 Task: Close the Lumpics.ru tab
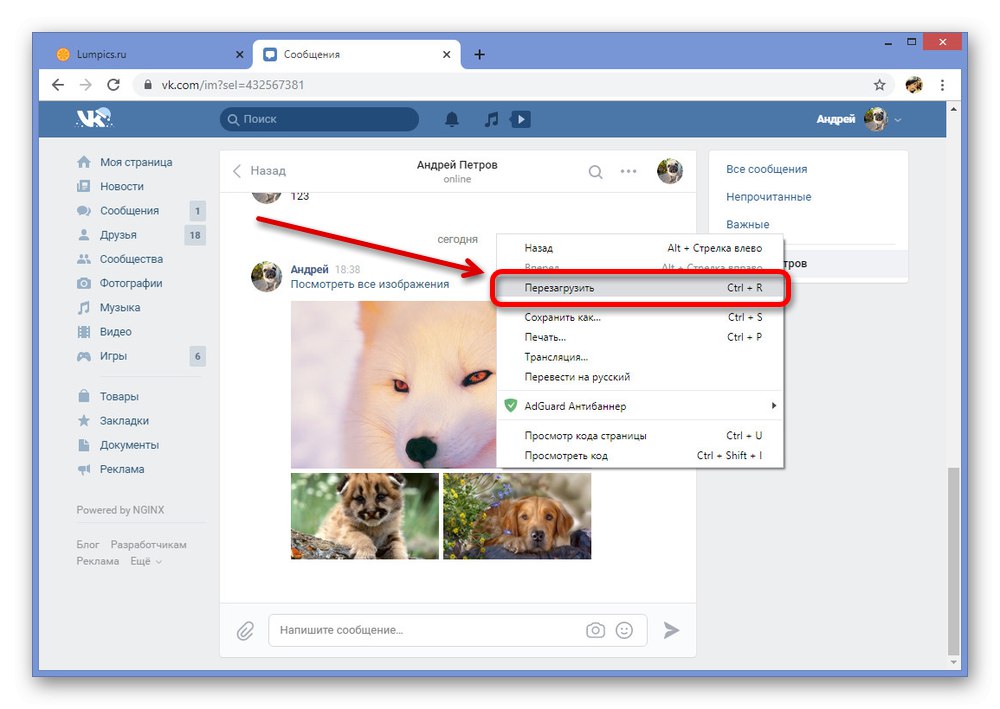coord(240,55)
